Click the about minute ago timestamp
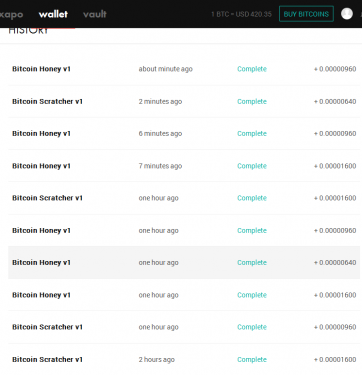Viewport: 362px width, 375px height. click(166, 69)
